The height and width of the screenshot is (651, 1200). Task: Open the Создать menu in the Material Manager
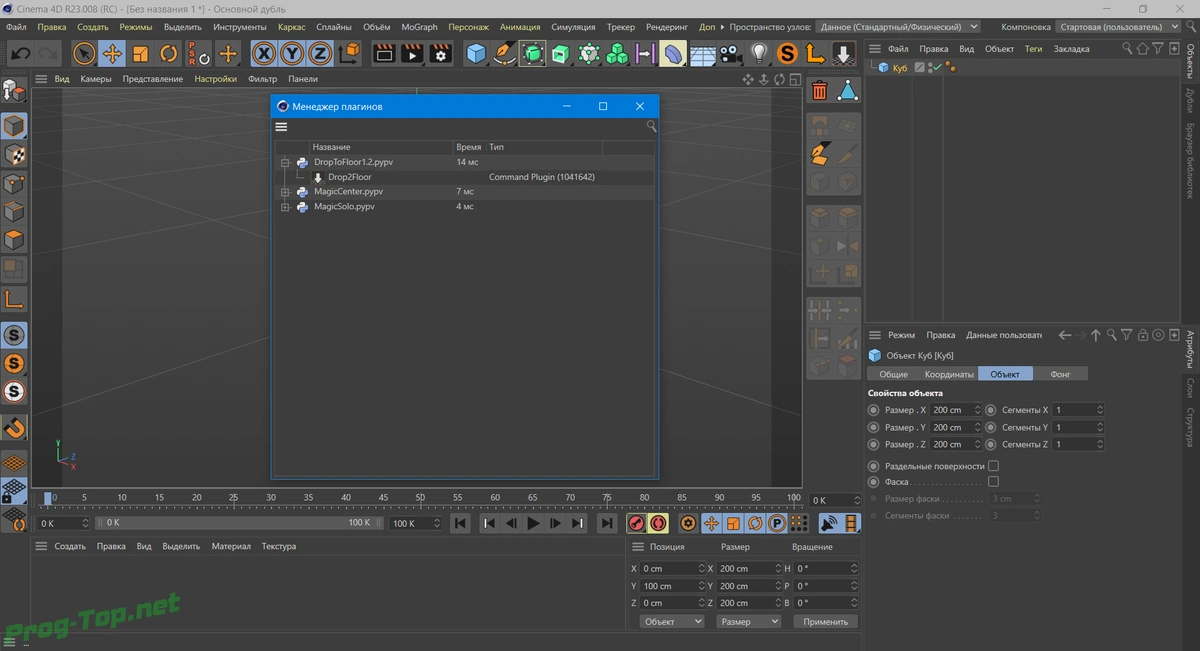[x=70, y=547]
